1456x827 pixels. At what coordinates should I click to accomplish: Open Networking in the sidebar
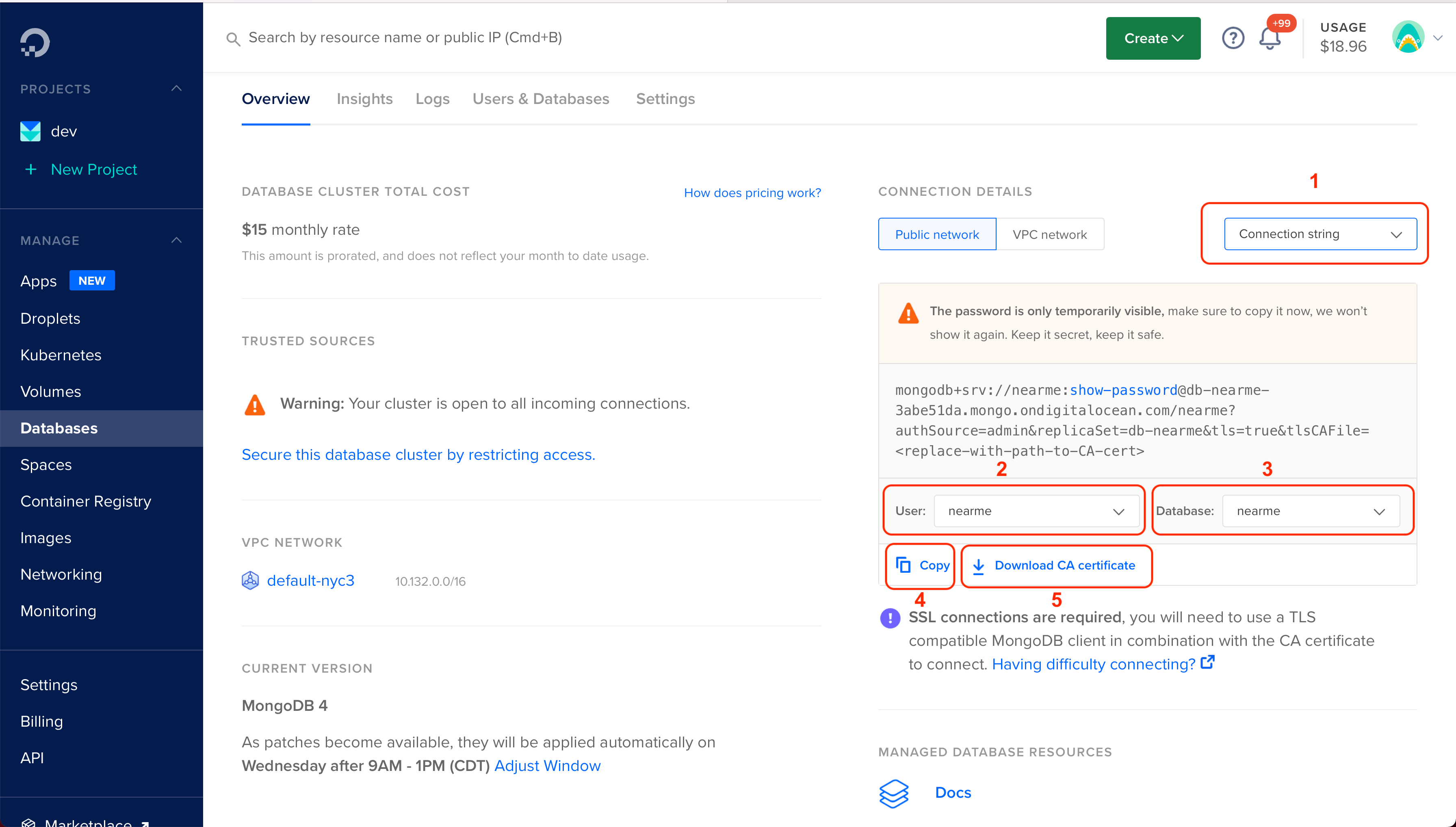coord(61,574)
